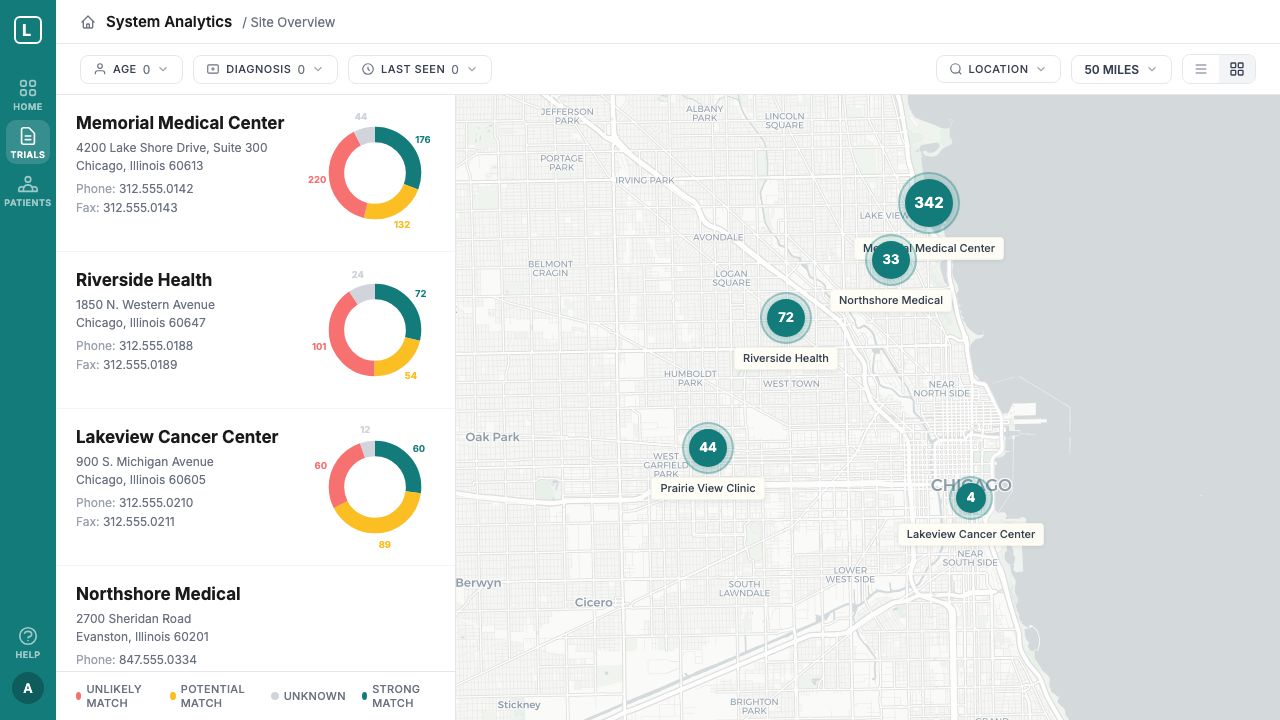
Task: Click the Strong Match legend color dot
Action: tap(365, 696)
